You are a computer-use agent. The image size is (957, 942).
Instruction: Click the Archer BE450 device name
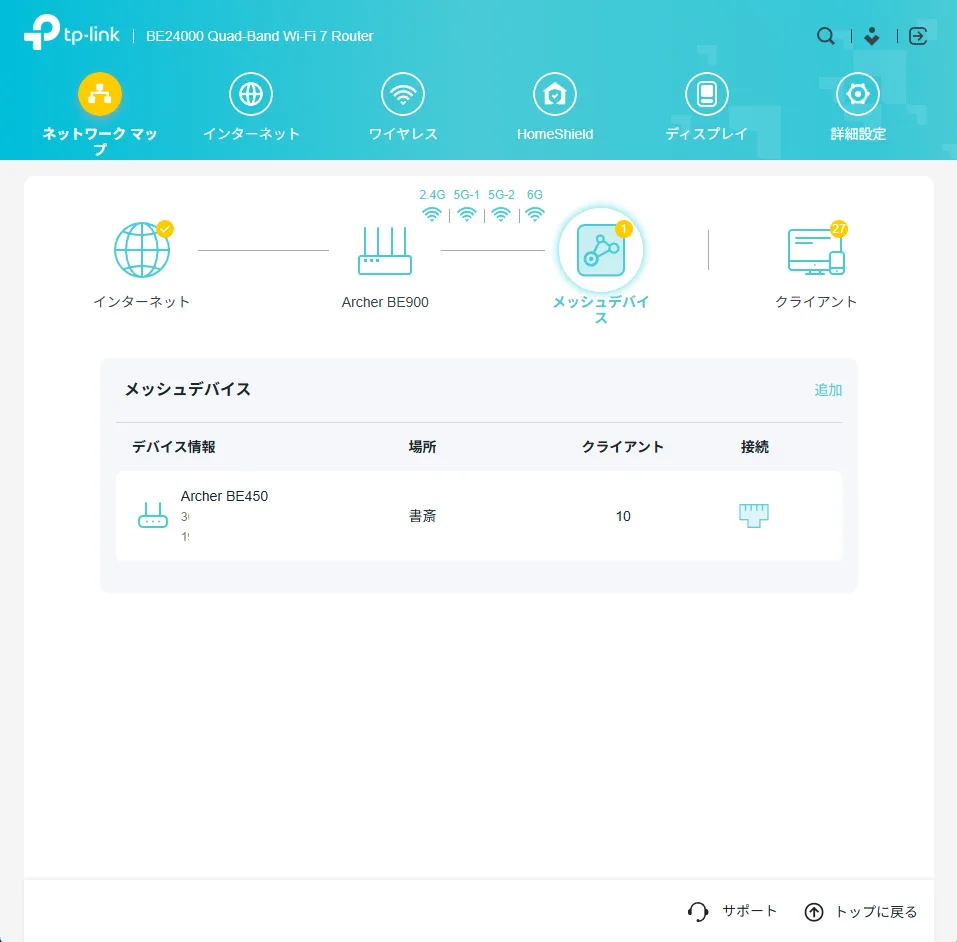pos(224,496)
